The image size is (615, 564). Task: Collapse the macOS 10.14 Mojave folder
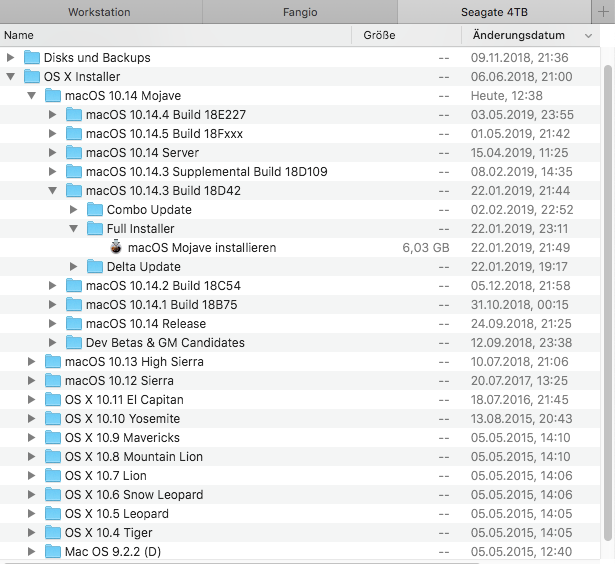point(32,95)
